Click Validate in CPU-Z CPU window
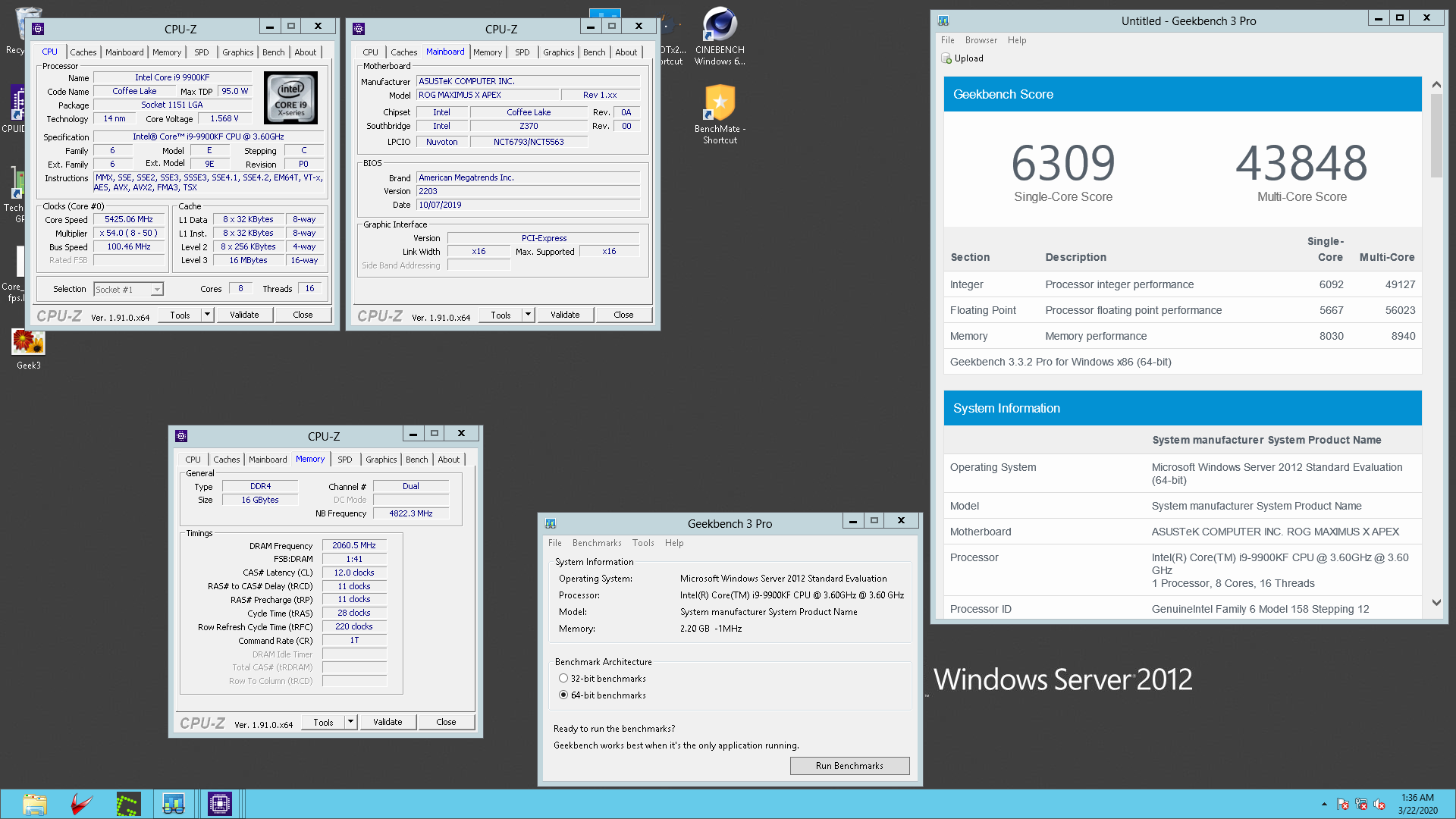The image size is (1456, 819). tap(244, 315)
